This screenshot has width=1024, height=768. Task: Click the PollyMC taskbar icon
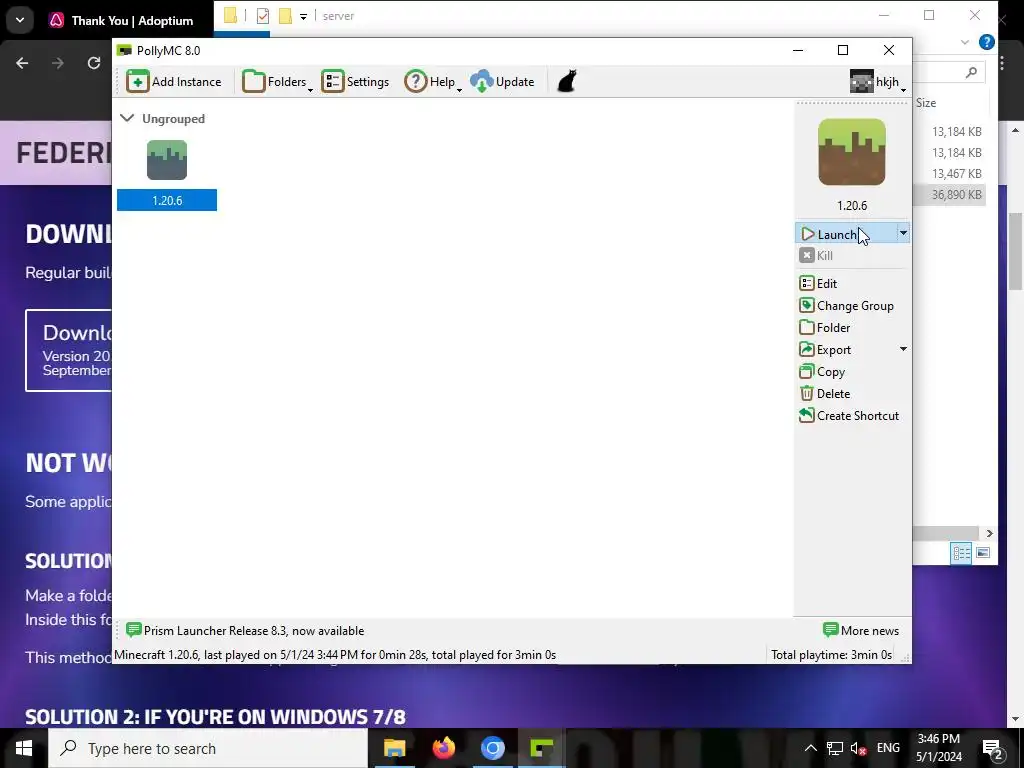[541, 748]
